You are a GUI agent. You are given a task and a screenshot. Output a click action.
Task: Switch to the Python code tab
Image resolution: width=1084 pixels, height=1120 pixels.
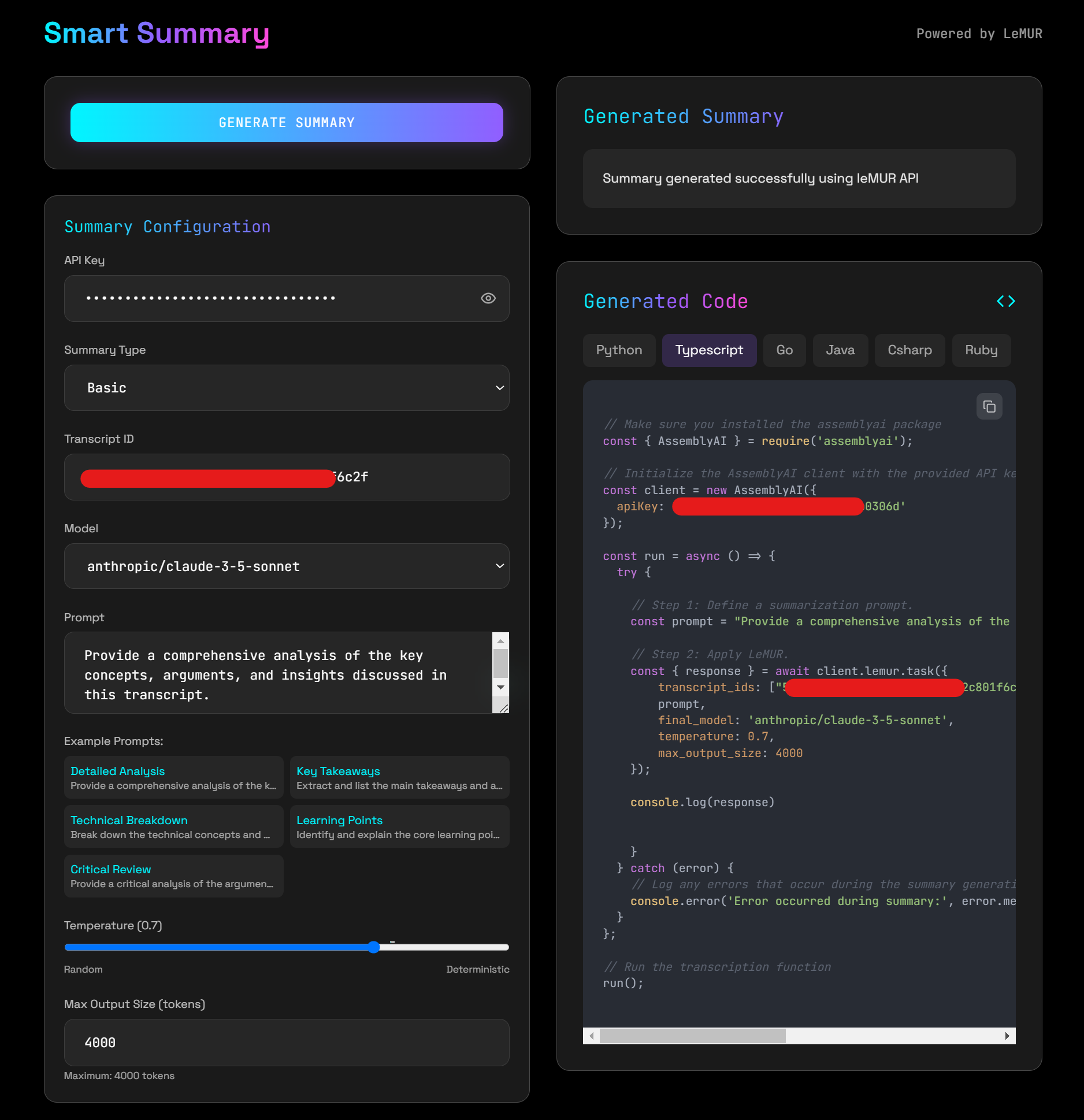(619, 350)
